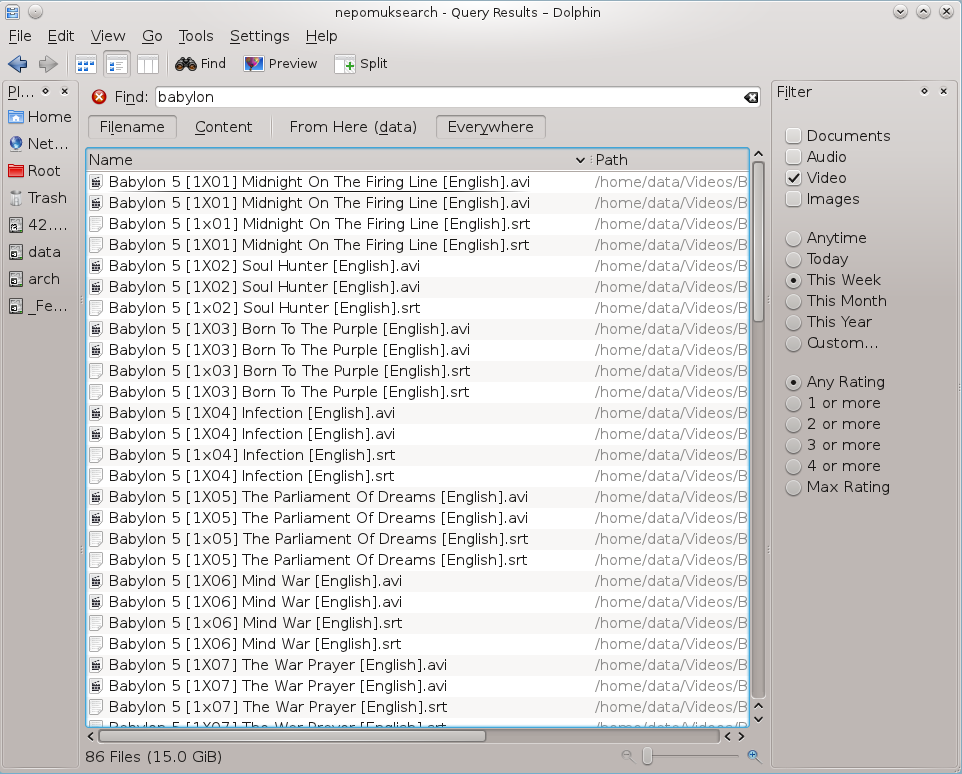The width and height of the screenshot is (962, 774).
Task: Switch to Columns view mode
Action: (x=147, y=64)
